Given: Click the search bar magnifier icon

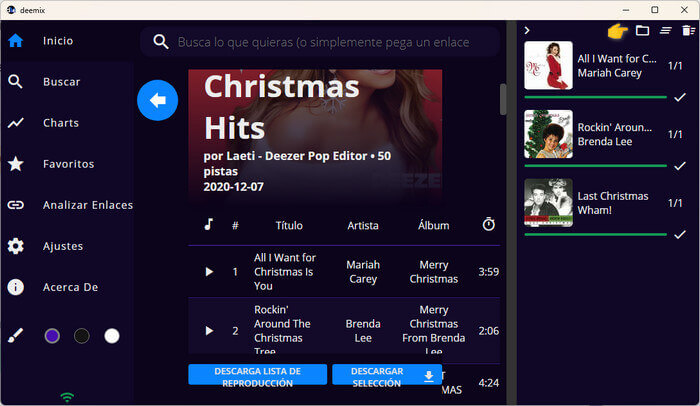Looking at the screenshot, I should (161, 42).
